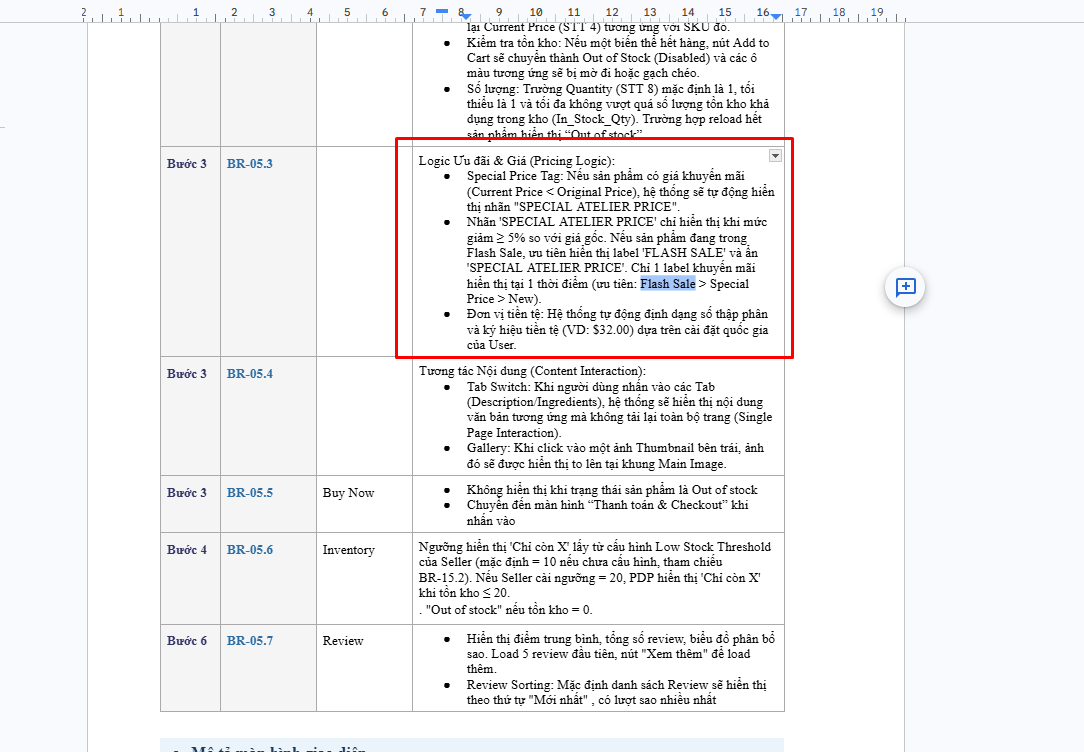Click the 'Special Price Tag:' bullet text
Image resolution: width=1084 pixels, height=752 pixels.
pyautogui.click(x=515, y=176)
